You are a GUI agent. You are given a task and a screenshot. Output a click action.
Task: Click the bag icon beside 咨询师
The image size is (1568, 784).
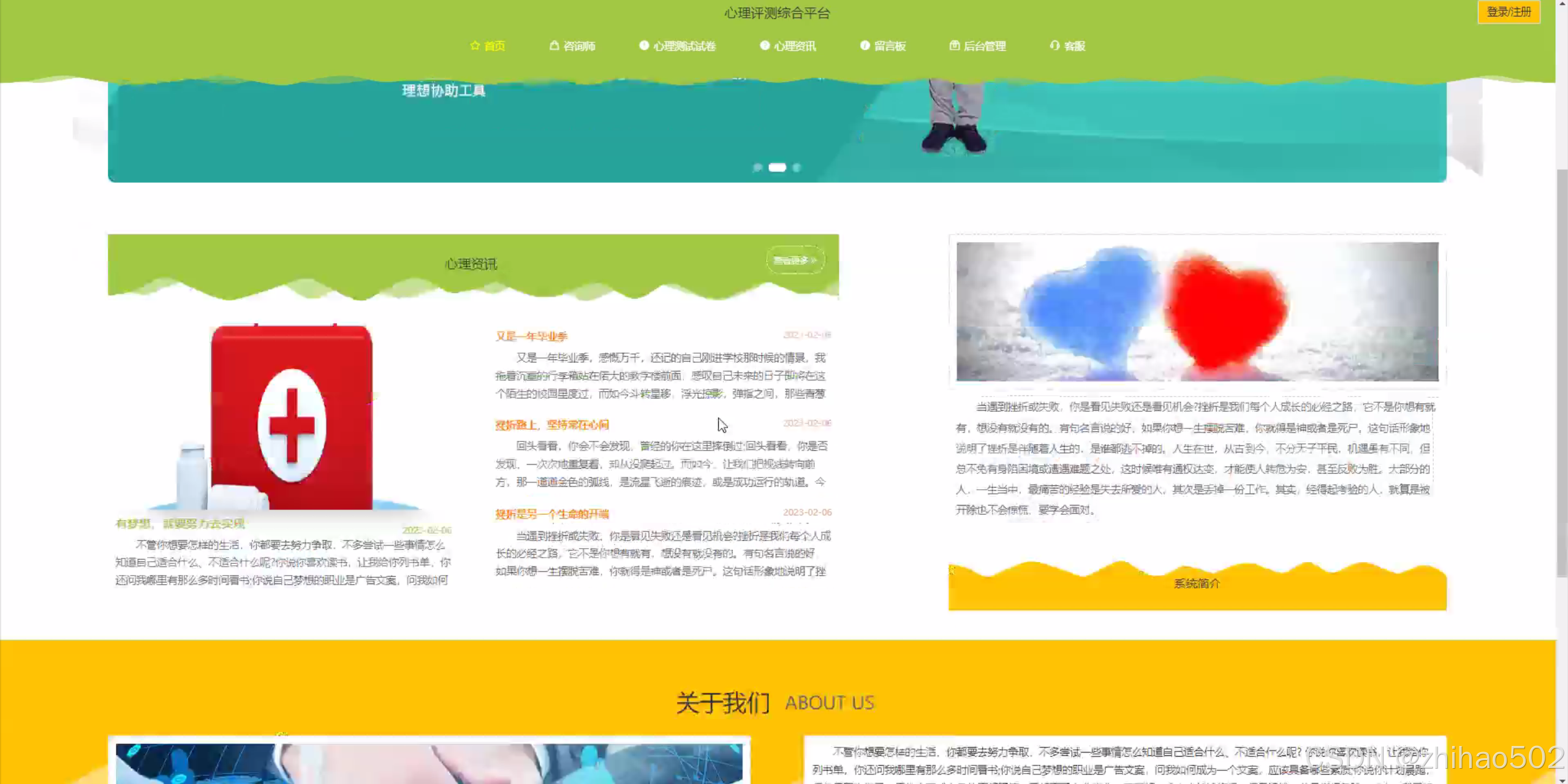pyautogui.click(x=554, y=46)
